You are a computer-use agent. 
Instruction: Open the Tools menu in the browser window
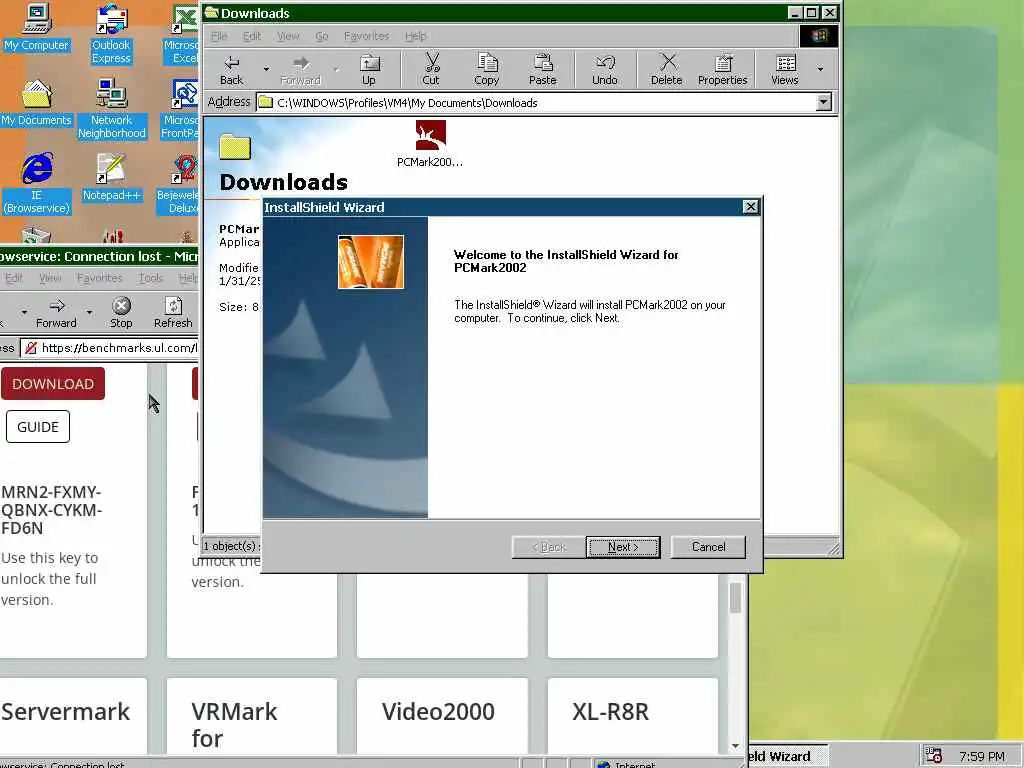(x=151, y=278)
